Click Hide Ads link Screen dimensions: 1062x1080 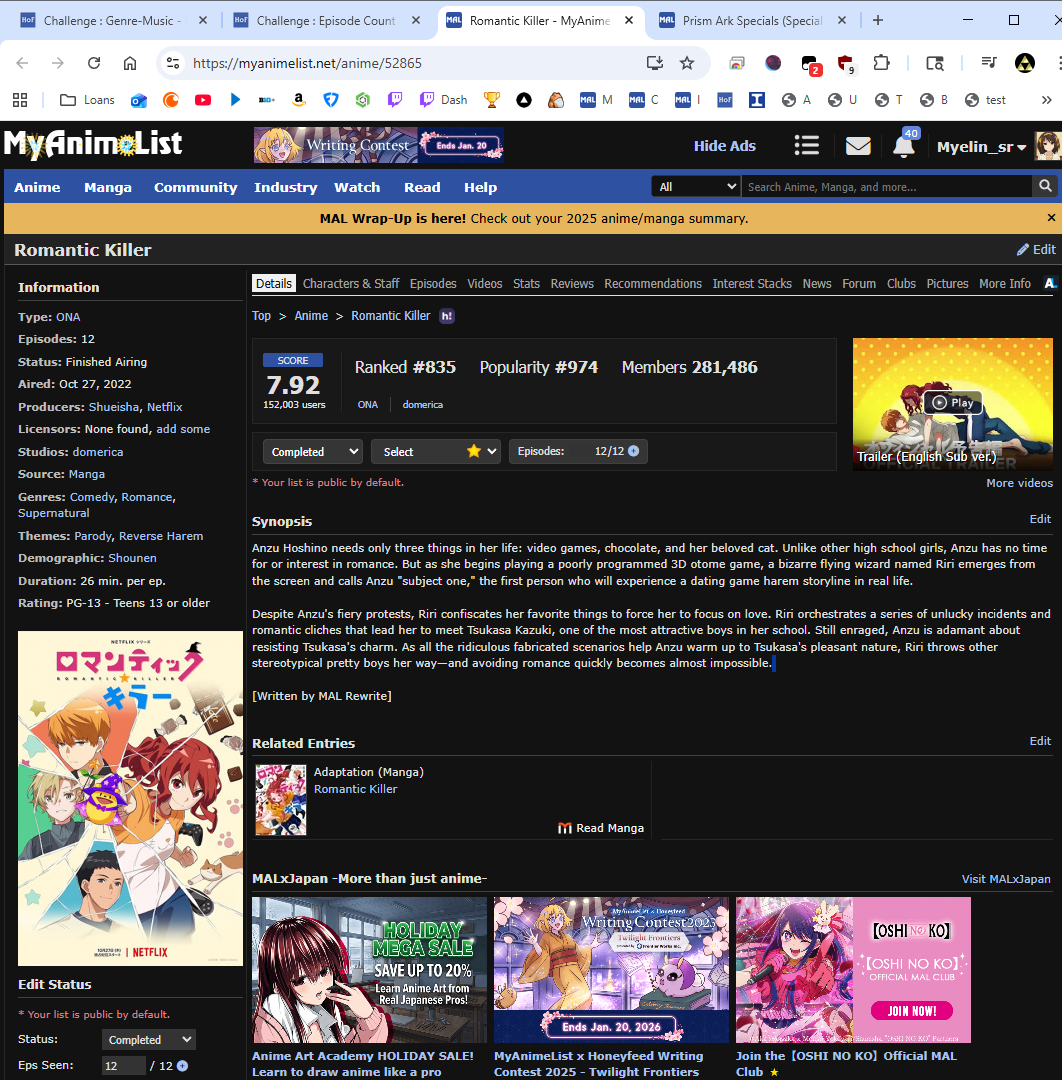tap(725, 146)
